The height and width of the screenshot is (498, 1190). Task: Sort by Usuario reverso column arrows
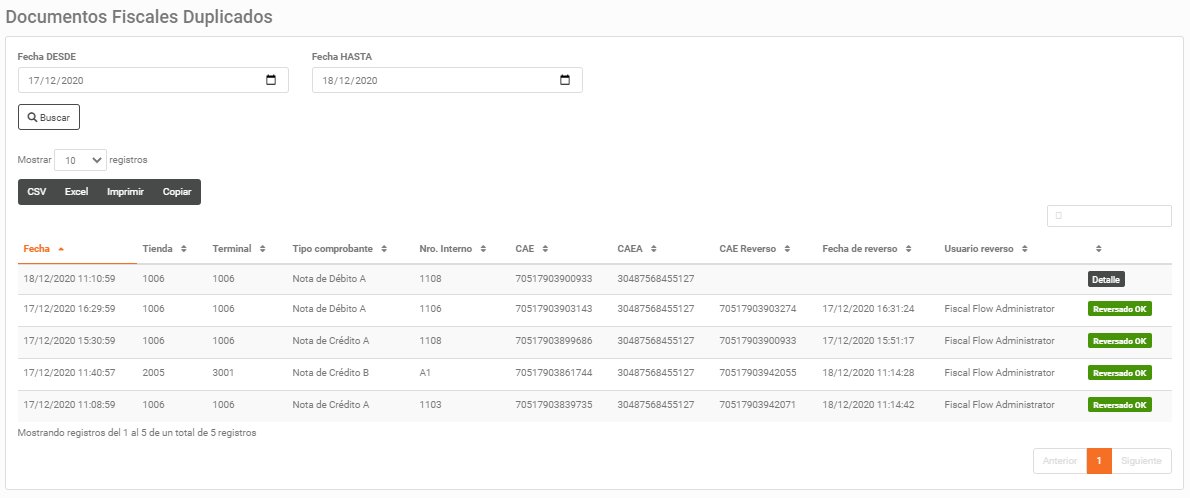[1025, 249]
